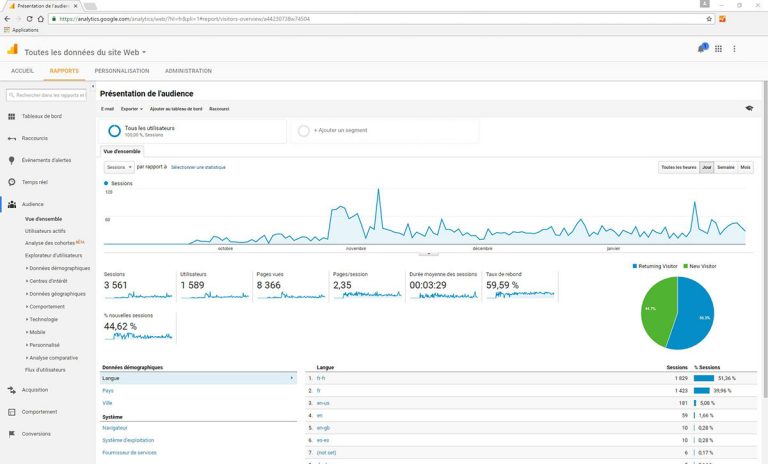Expand Données démographiques in sidebar
This screenshot has height=464, width=768.
[x=58, y=269]
